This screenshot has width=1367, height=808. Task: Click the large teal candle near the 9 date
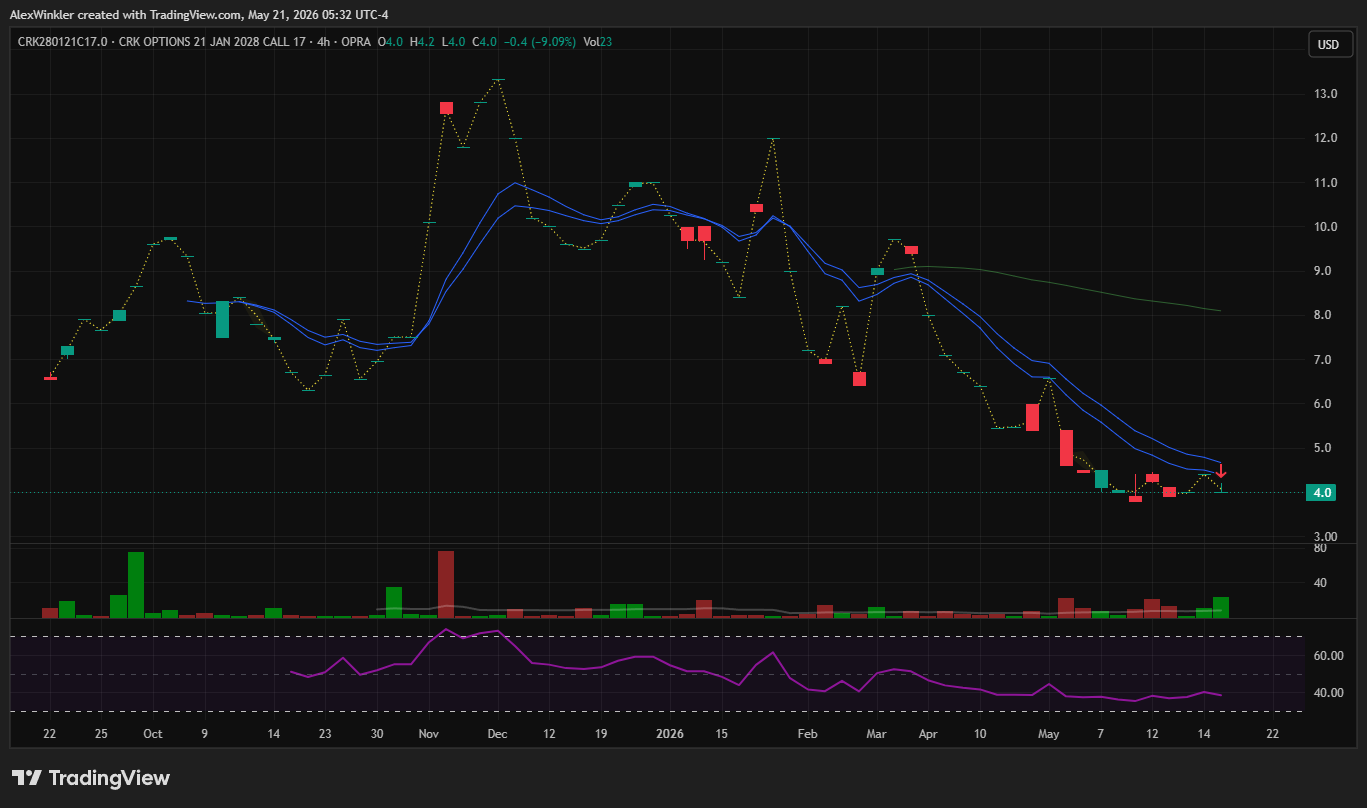point(222,320)
